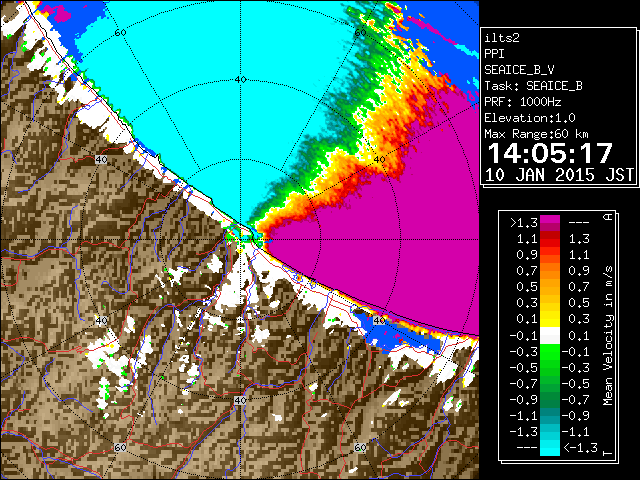Pick the bright green band of the colour bar

click(x=550, y=352)
